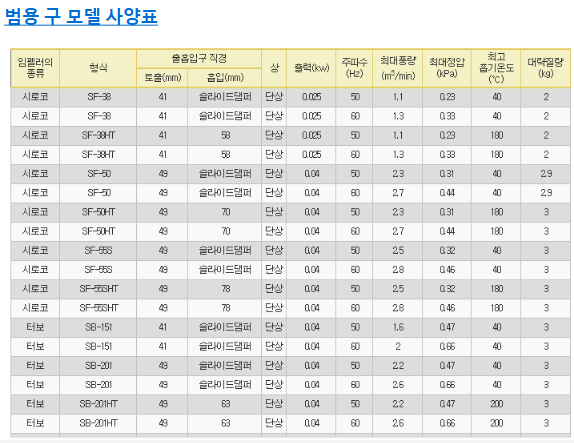The height and width of the screenshot is (443, 574).
Task: Click 단상 in the SF-38 50 Hz row
Action: pos(274,97)
